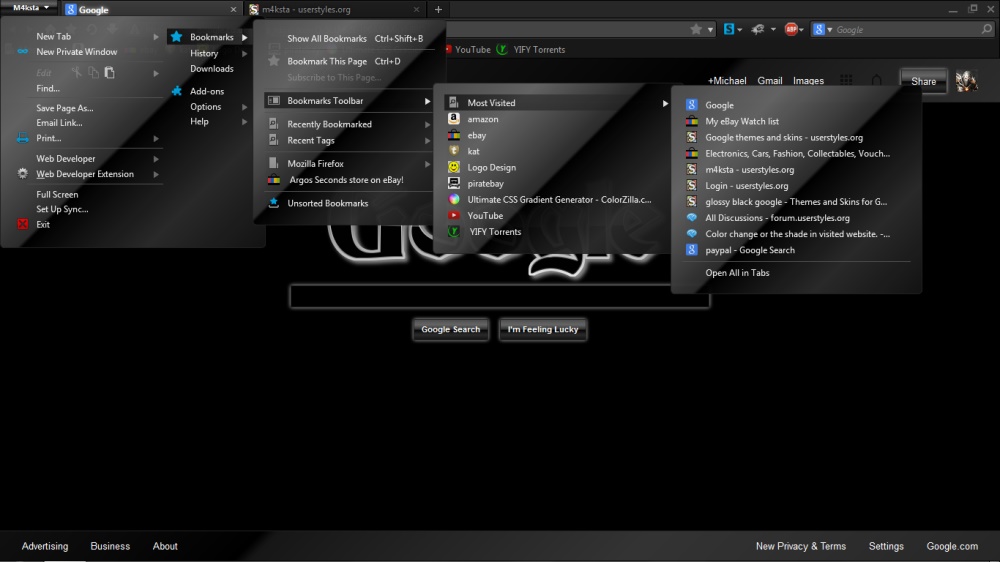Click the kat bookmark icon

(x=453, y=151)
